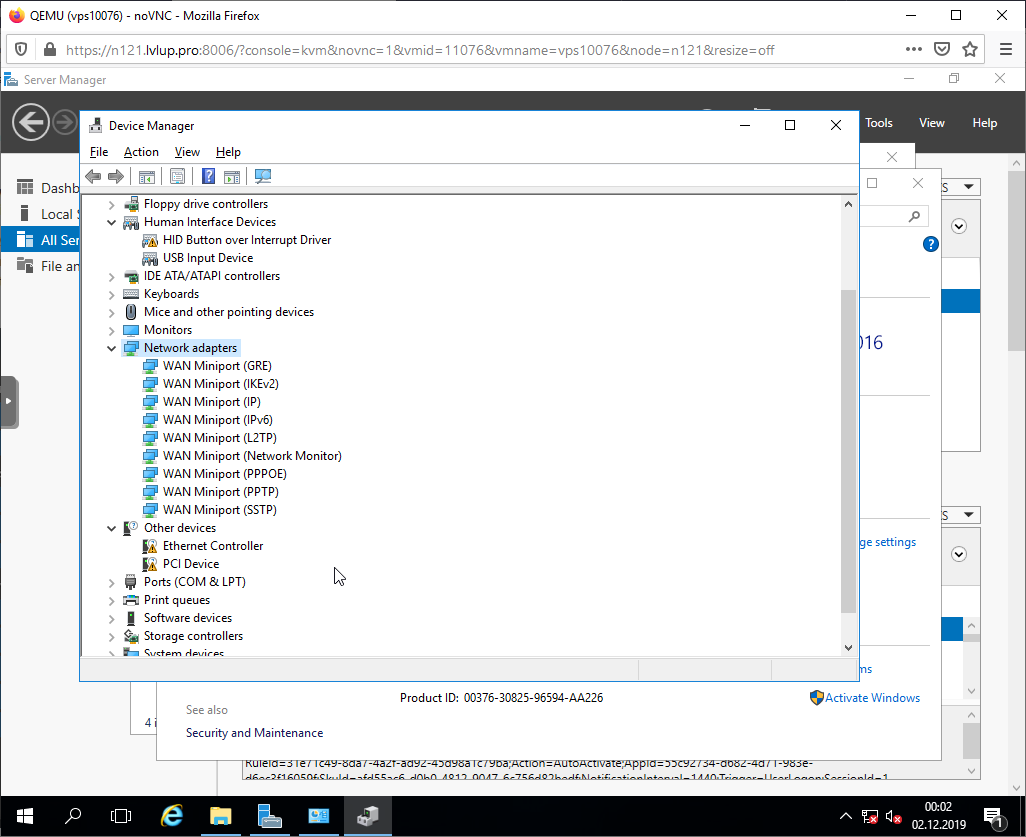Open the noVNC side panel handle
This screenshot has width=1026, height=837.
[8, 401]
